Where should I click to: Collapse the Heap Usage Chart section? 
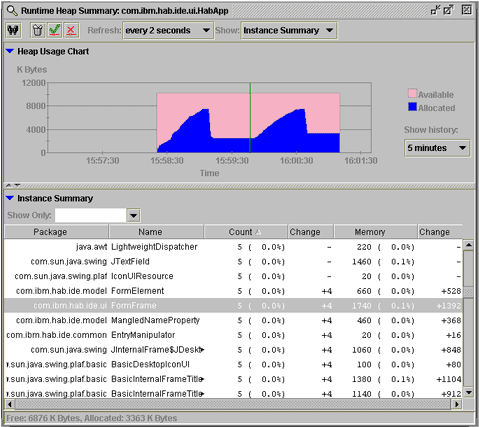(10, 51)
